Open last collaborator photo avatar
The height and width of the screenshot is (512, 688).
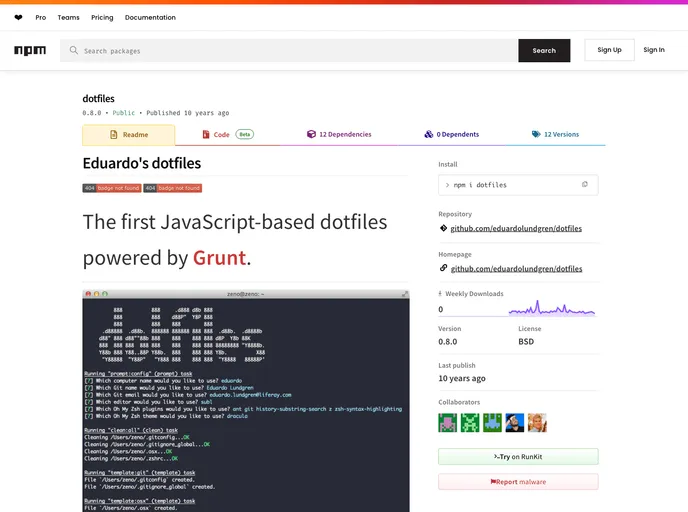coord(537,423)
